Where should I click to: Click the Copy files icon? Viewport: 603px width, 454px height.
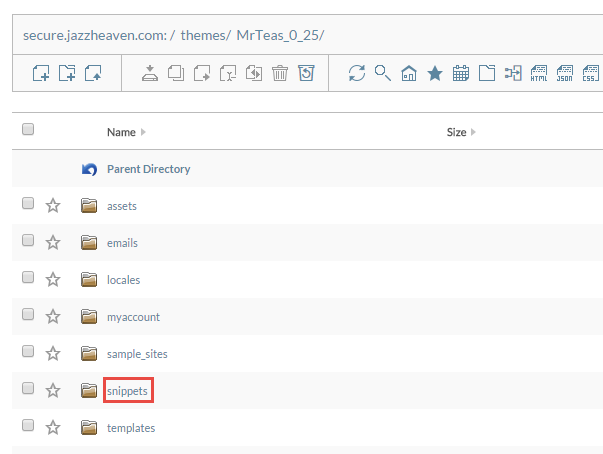pyautogui.click(x=176, y=73)
